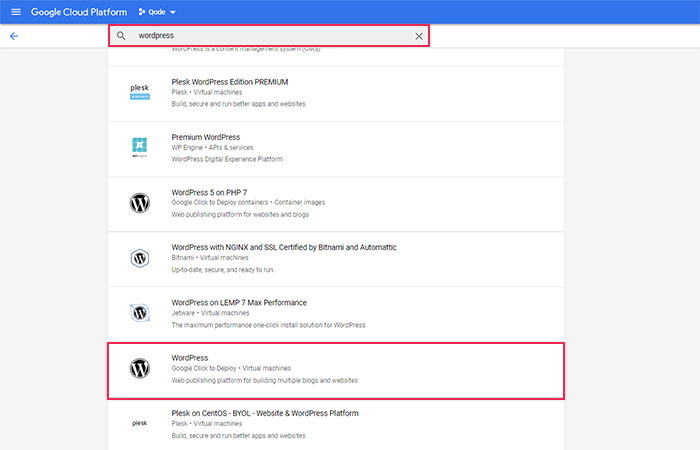Screen dimensions: 700x450
Task: Click the Jetware WordPress LEMP logo
Action: click(140, 313)
